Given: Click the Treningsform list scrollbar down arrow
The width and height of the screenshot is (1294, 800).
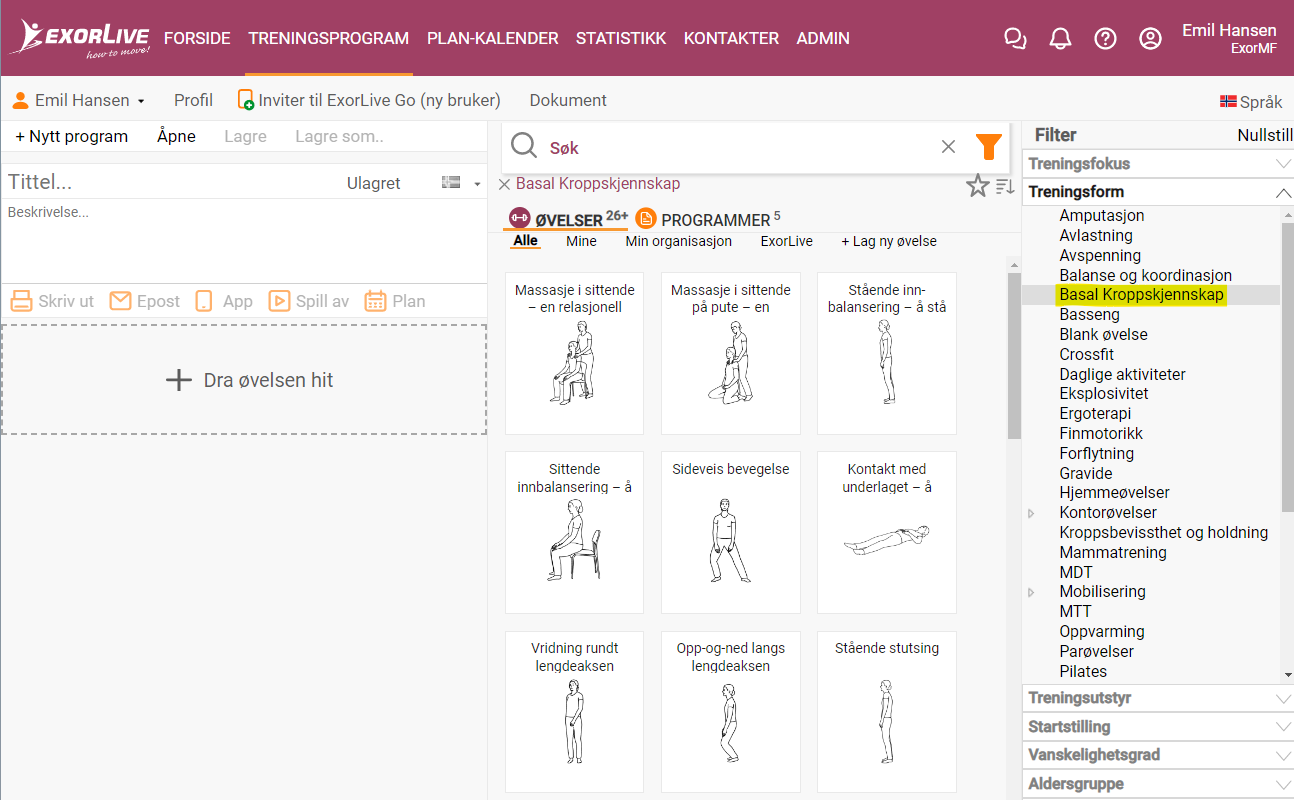Looking at the screenshot, I should click(1287, 675).
